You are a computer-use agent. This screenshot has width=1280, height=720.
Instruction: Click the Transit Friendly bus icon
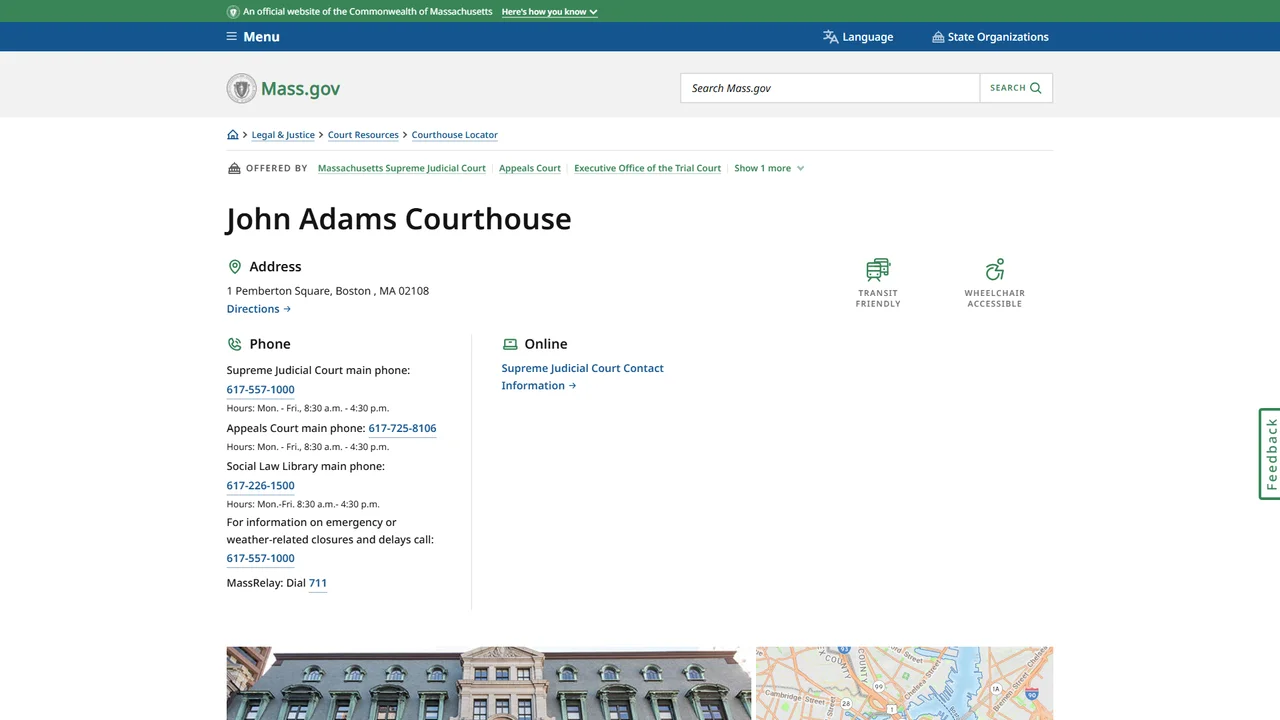[x=878, y=270]
